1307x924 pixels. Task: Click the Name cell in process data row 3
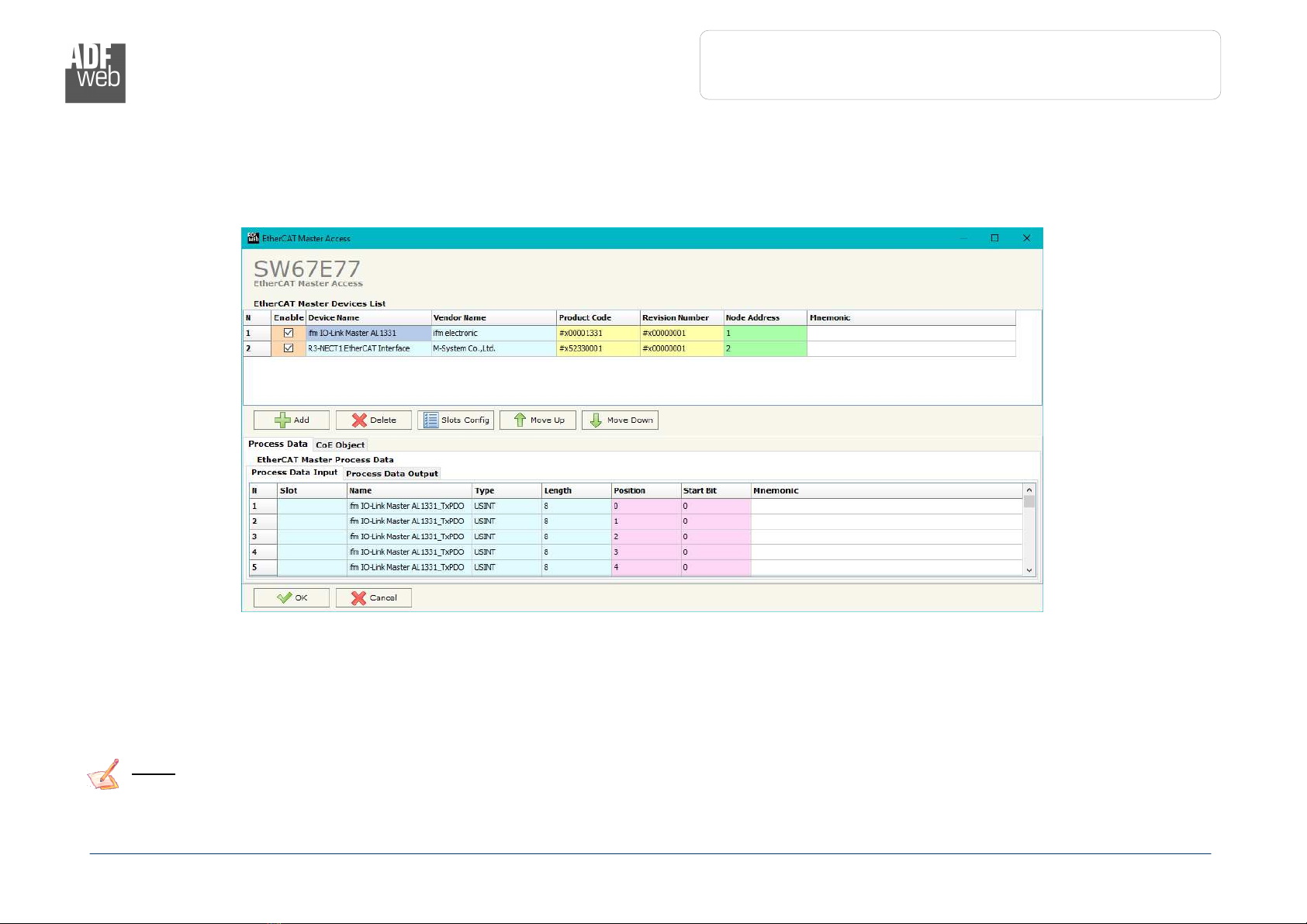coord(410,537)
